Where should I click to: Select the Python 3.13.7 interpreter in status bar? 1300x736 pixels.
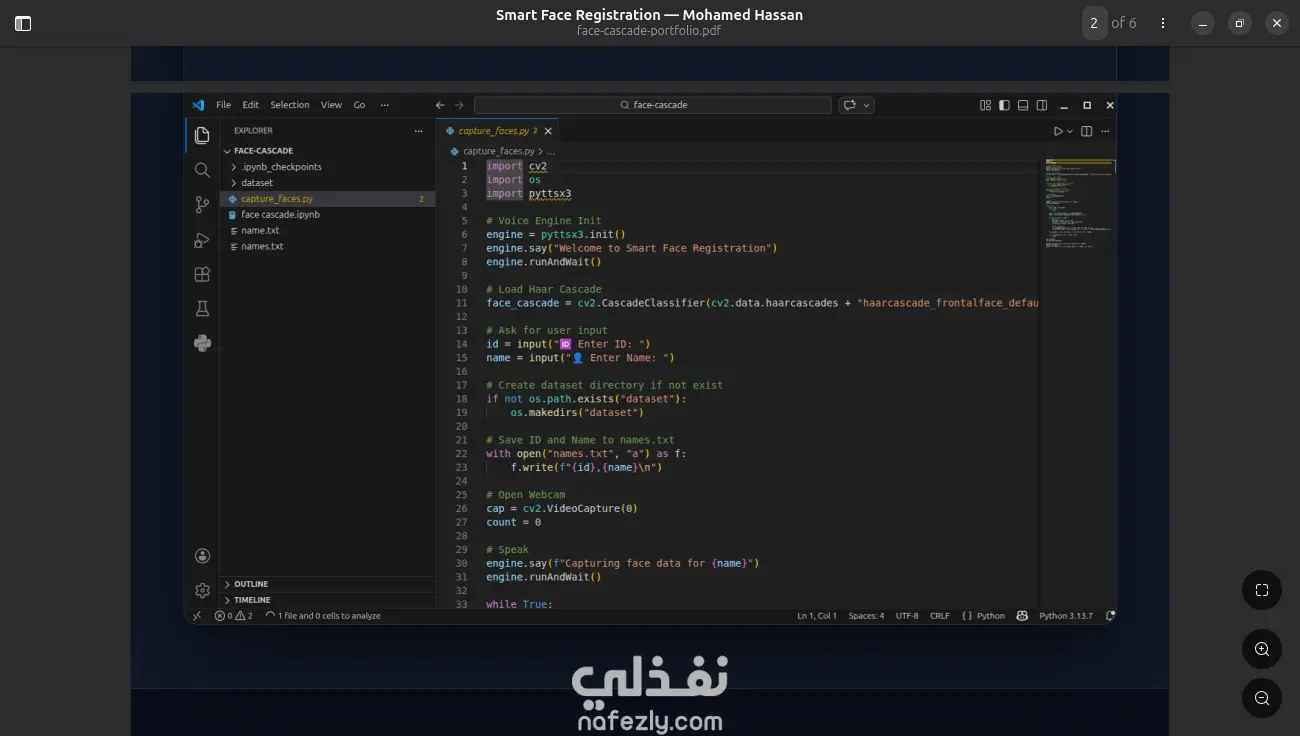(x=1066, y=616)
